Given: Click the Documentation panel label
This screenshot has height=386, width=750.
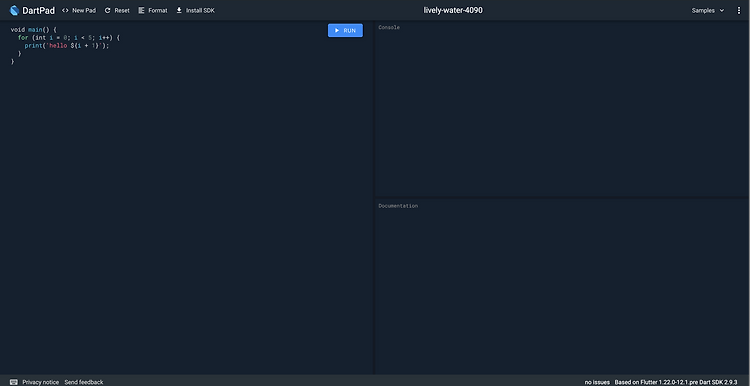Looking at the screenshot, I should point(398,206).
